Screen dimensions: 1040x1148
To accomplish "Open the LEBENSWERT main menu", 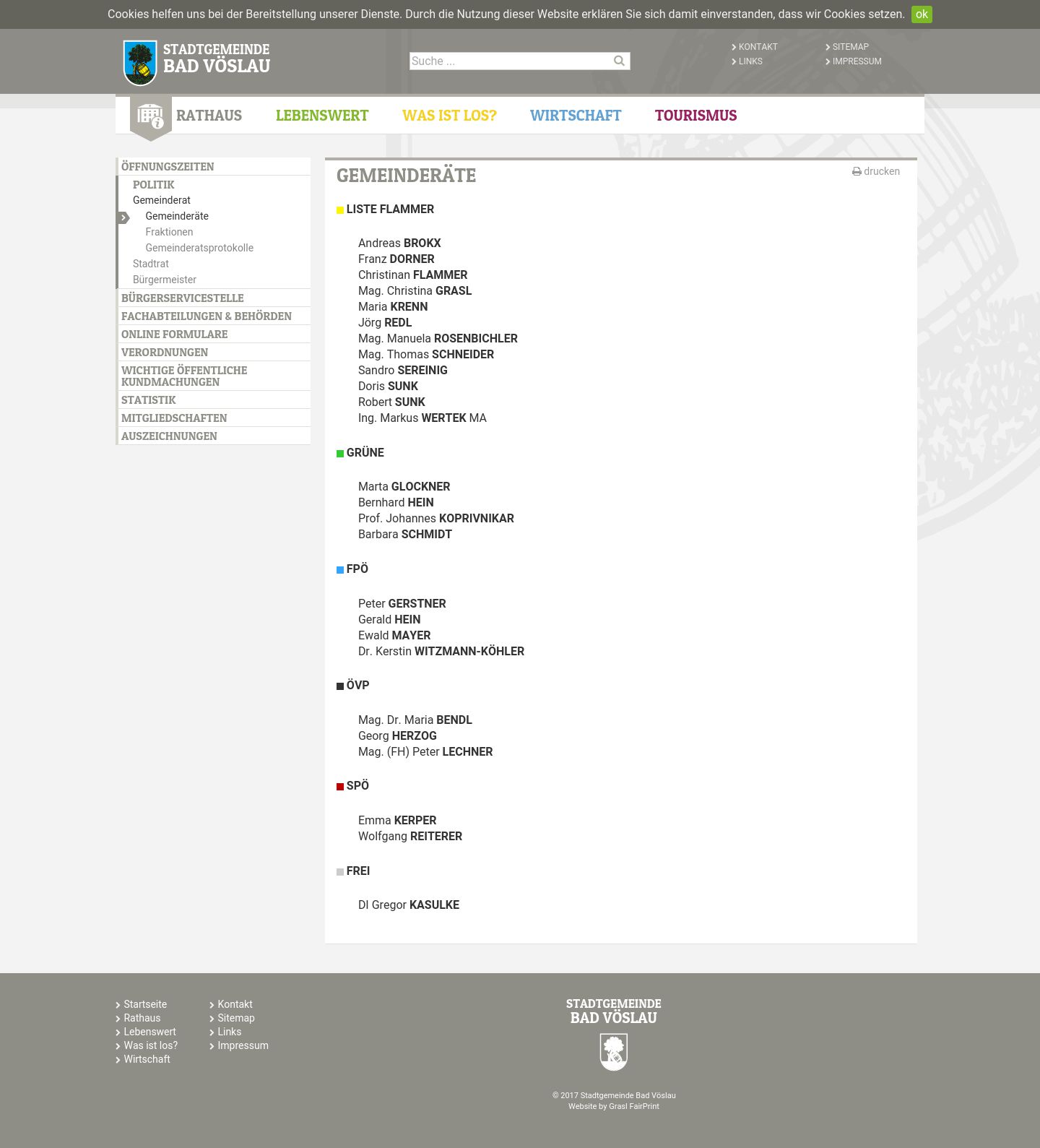I will click(x=322, y=116).
